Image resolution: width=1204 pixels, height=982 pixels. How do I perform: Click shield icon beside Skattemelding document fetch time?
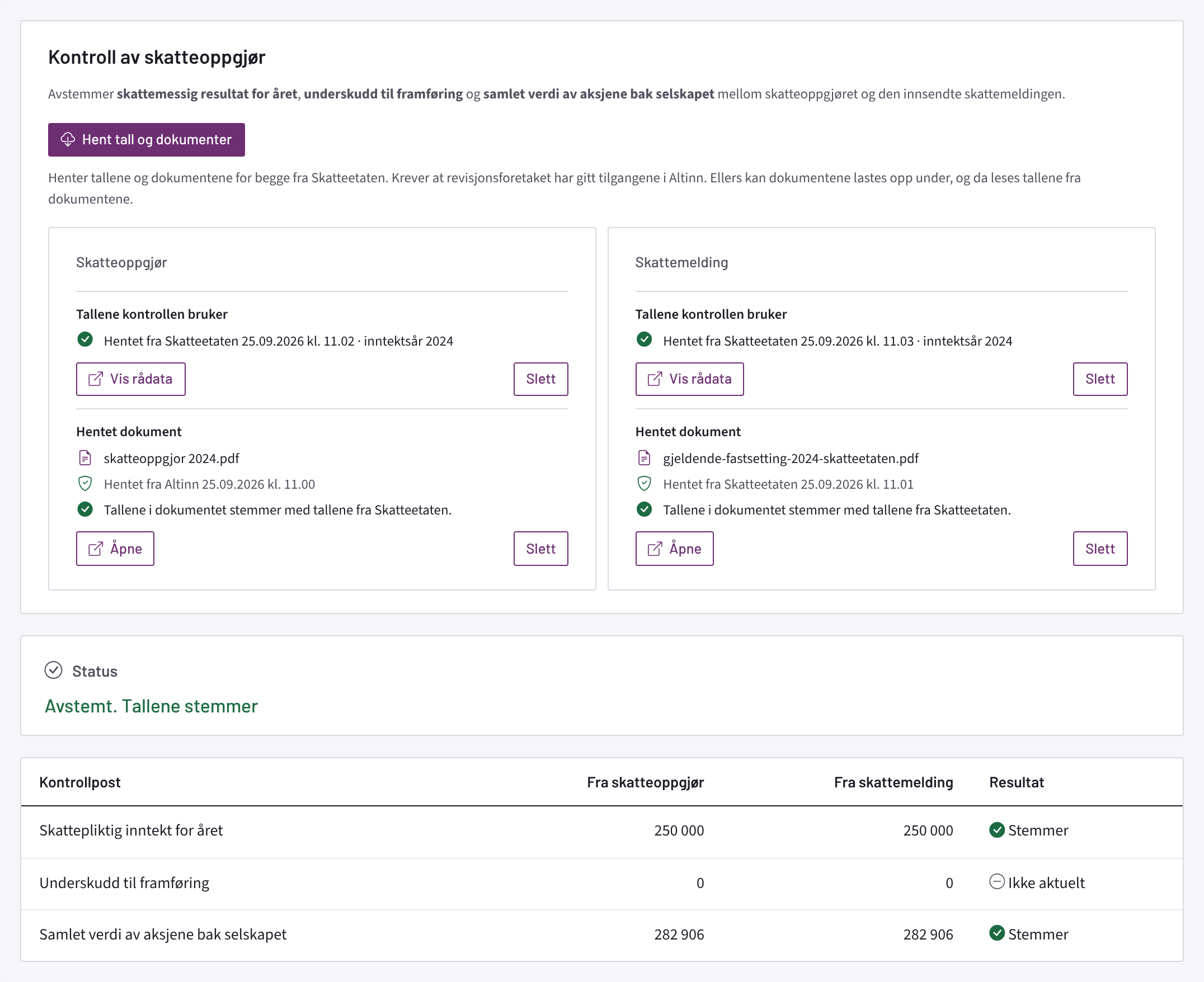644,484
